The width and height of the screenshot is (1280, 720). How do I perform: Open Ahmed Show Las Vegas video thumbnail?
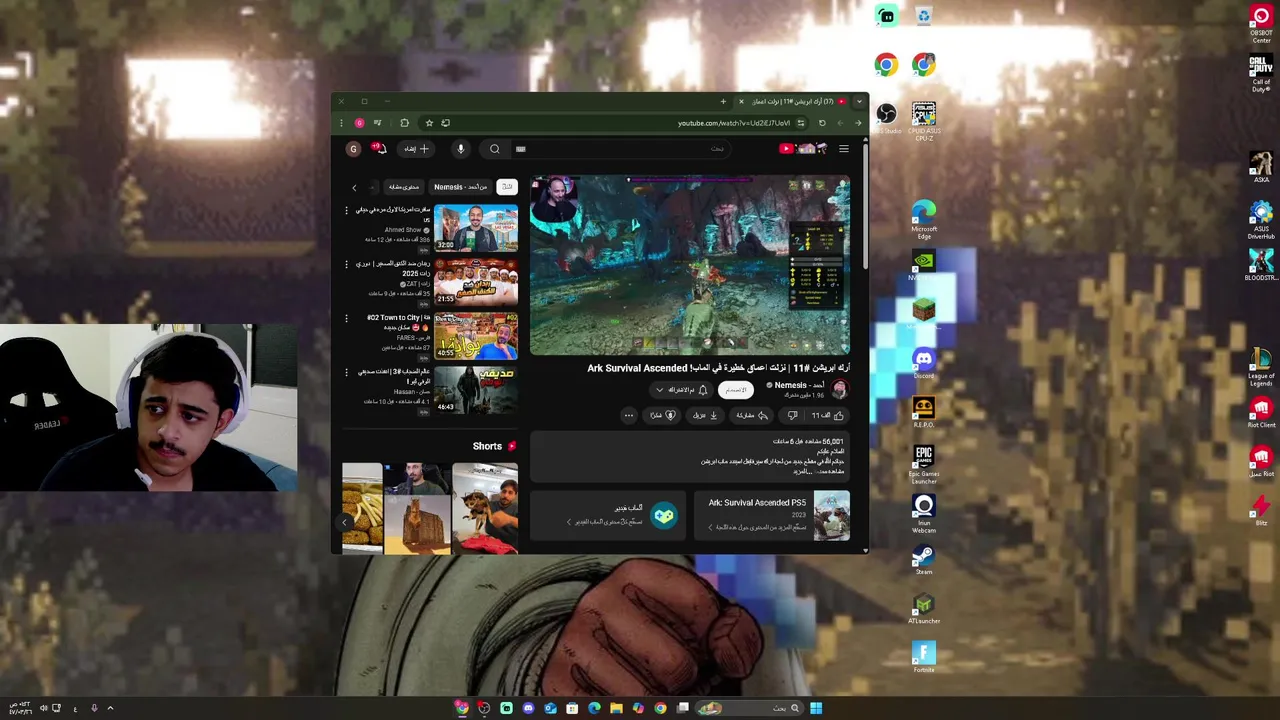pyautogui.click(x=476, y=228)
